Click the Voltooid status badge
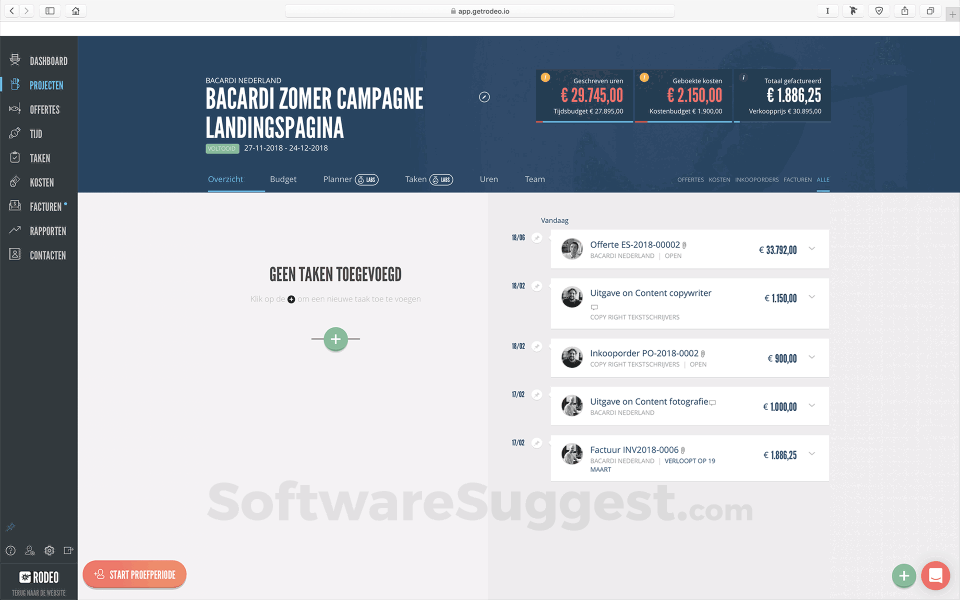This screenshot has height=600, width=960. click(222, 149)
